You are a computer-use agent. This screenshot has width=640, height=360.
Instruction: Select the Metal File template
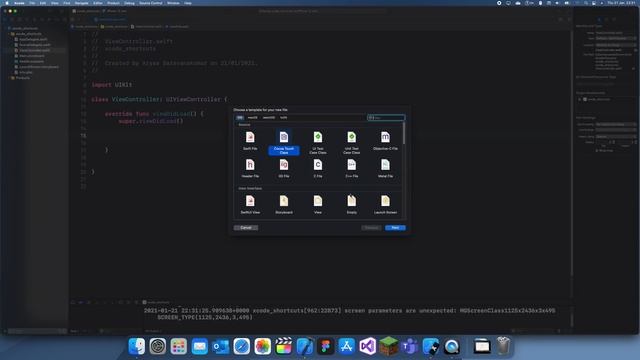click(x=385, y=168)
